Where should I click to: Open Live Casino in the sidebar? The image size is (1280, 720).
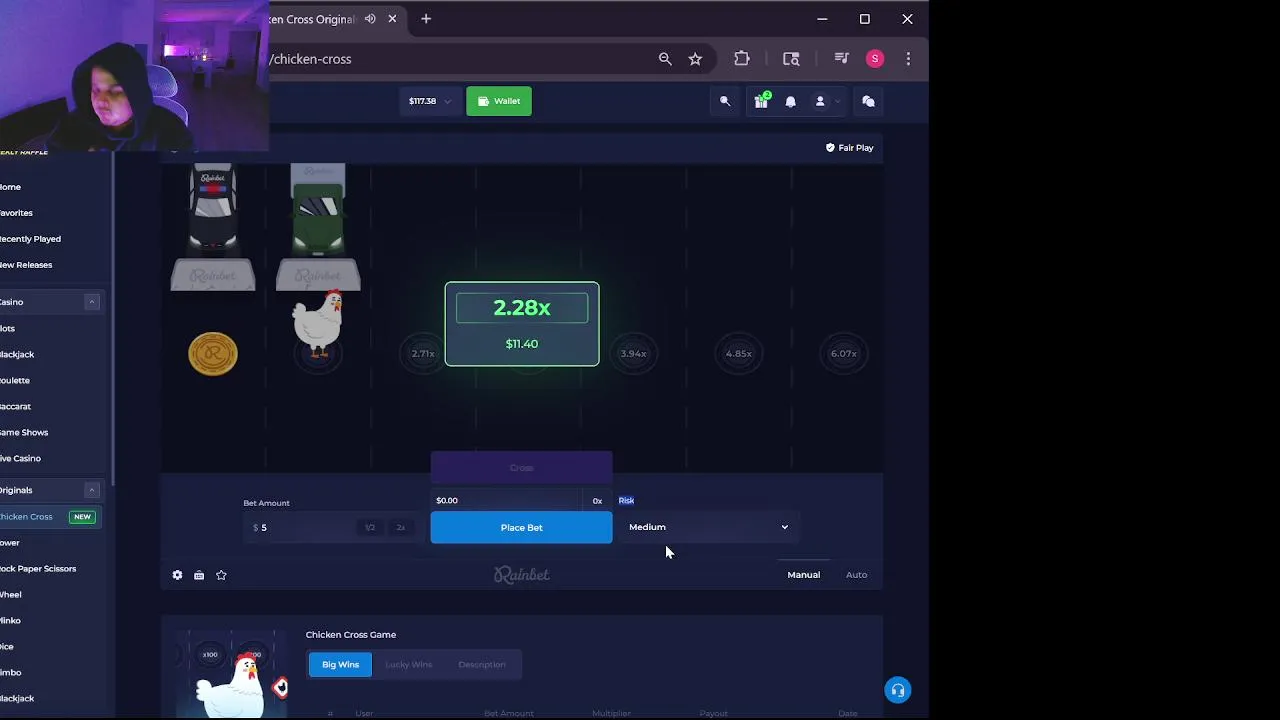20,458
